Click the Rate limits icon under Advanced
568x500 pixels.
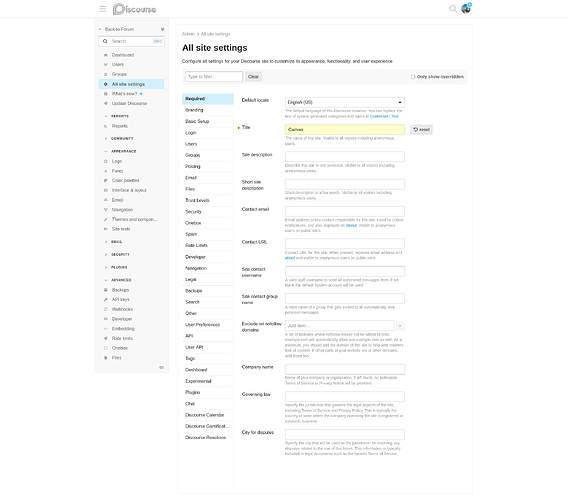pos(106,338)
